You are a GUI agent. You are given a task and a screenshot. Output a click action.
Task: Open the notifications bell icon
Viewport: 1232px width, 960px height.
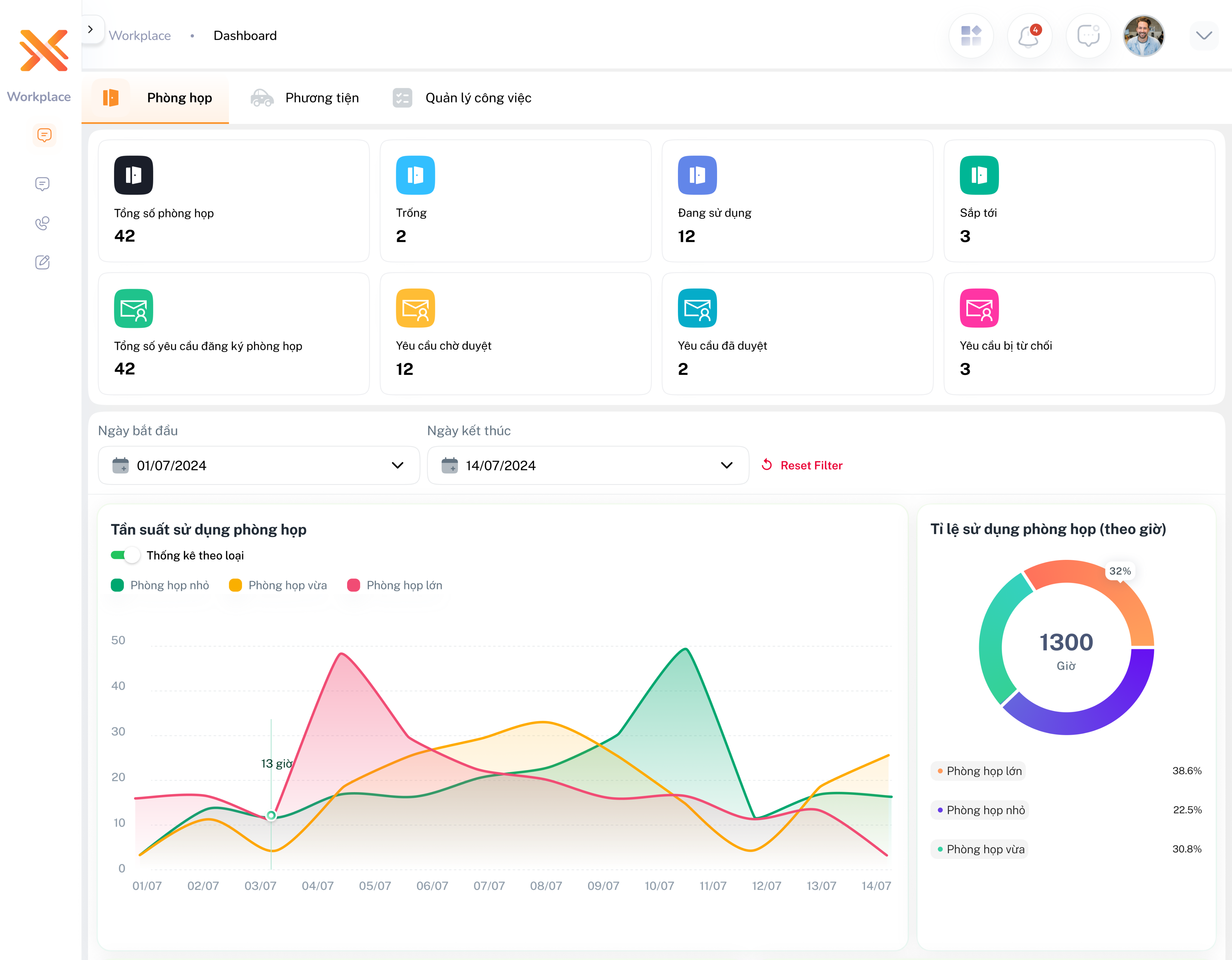coord(1028,36)
